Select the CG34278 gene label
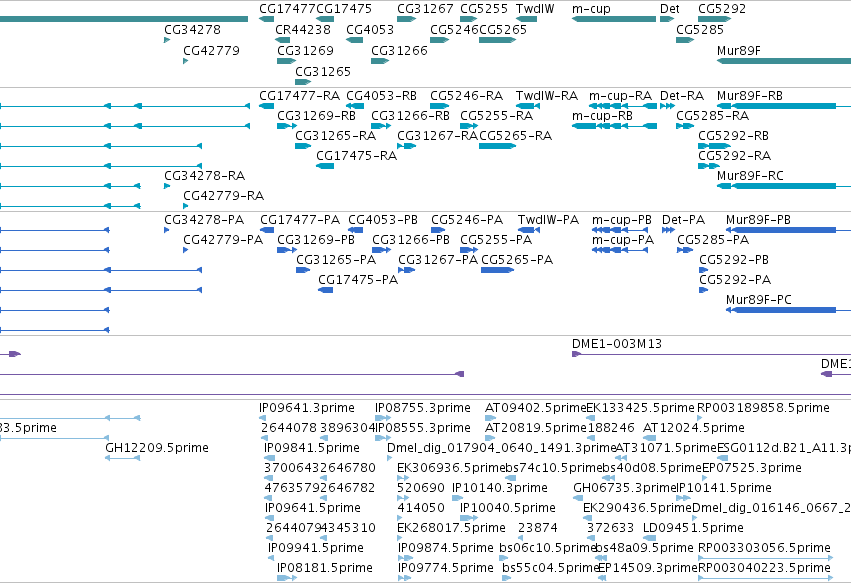 193,29
